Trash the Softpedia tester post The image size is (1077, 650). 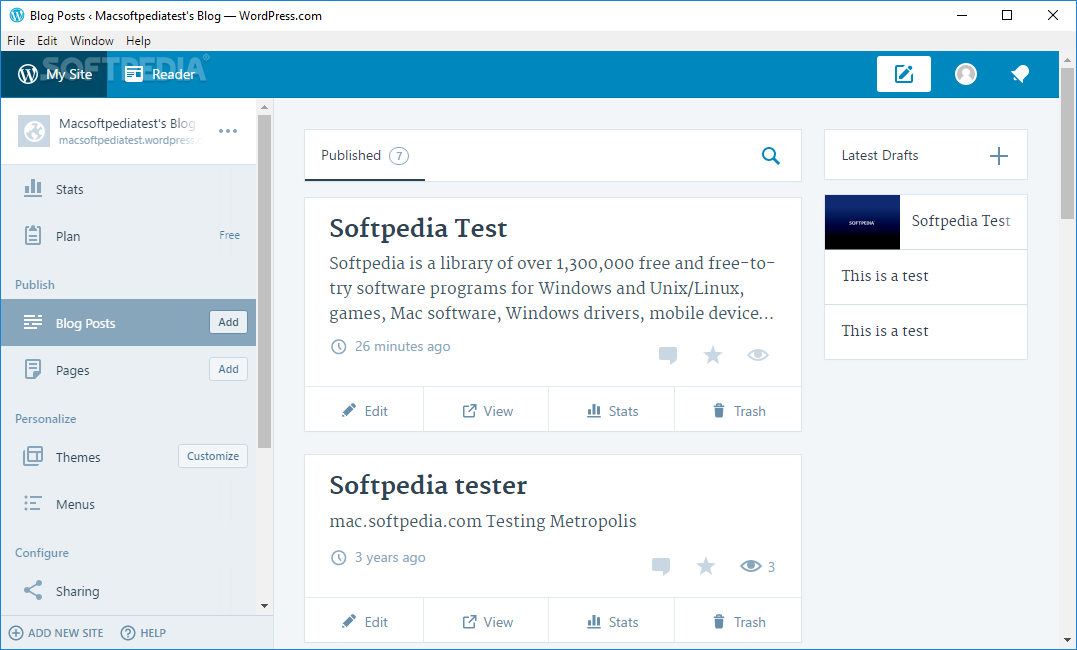coord(738,622)
